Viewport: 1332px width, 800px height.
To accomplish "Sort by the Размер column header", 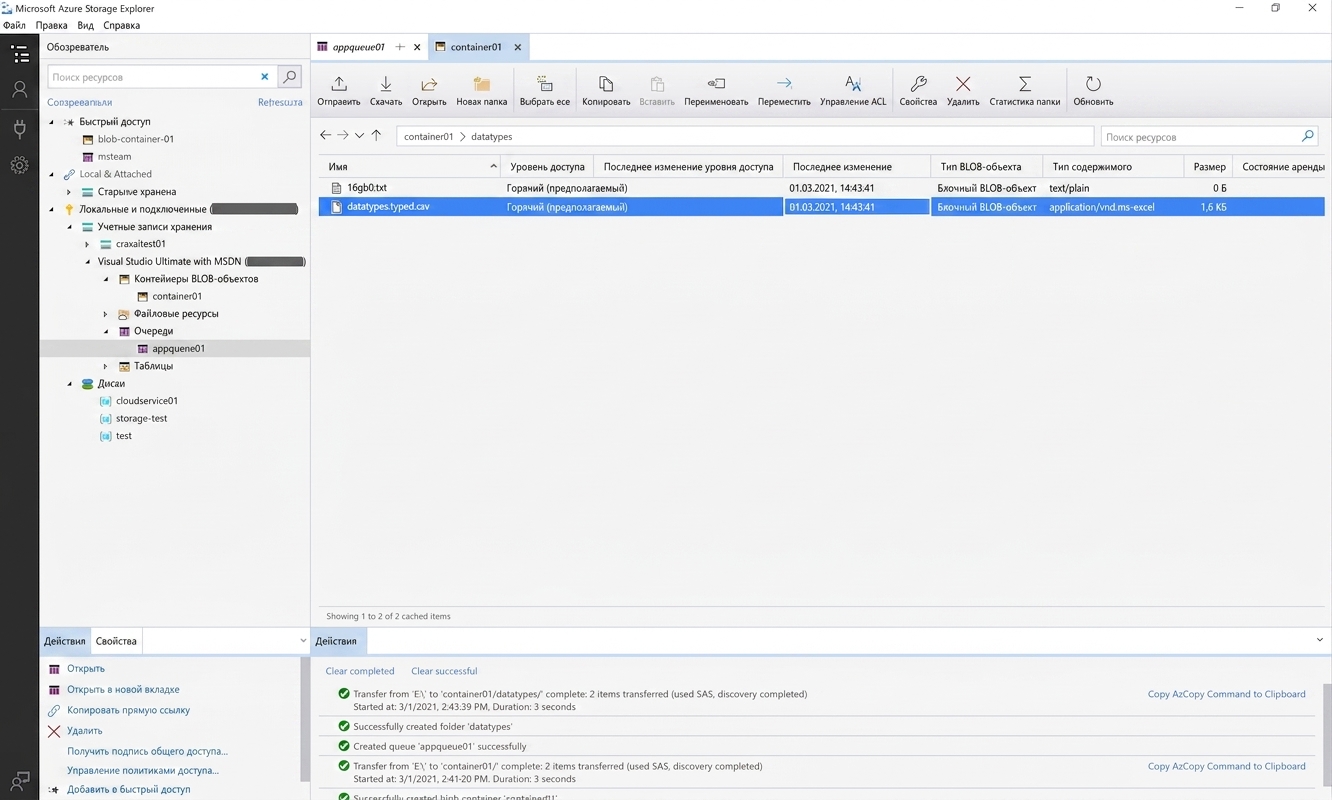I will pyautogui.click(x=1209, y=167).
